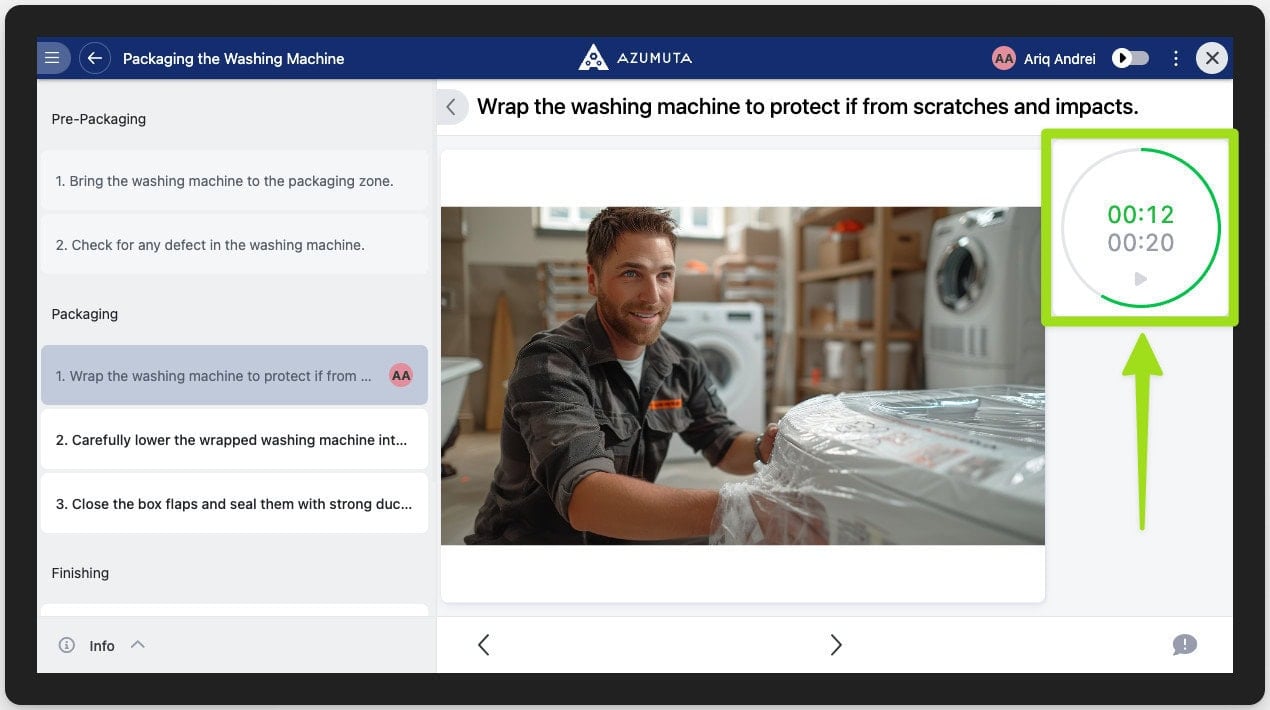Open step Carefully lower the wrapped washing machine
Image resolution: width=1270 pixels, height=710 pixels.
[234, 440]
